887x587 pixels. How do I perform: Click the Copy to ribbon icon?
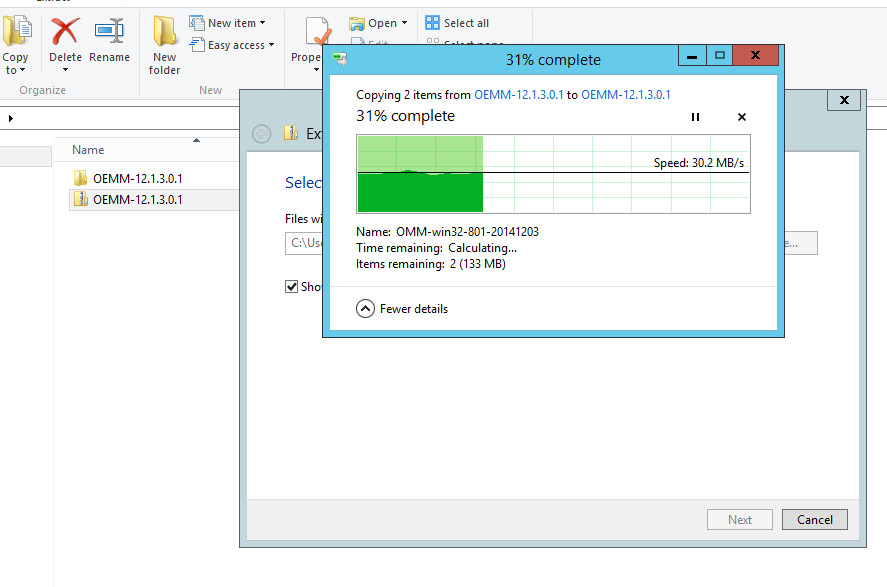[17, 31]
